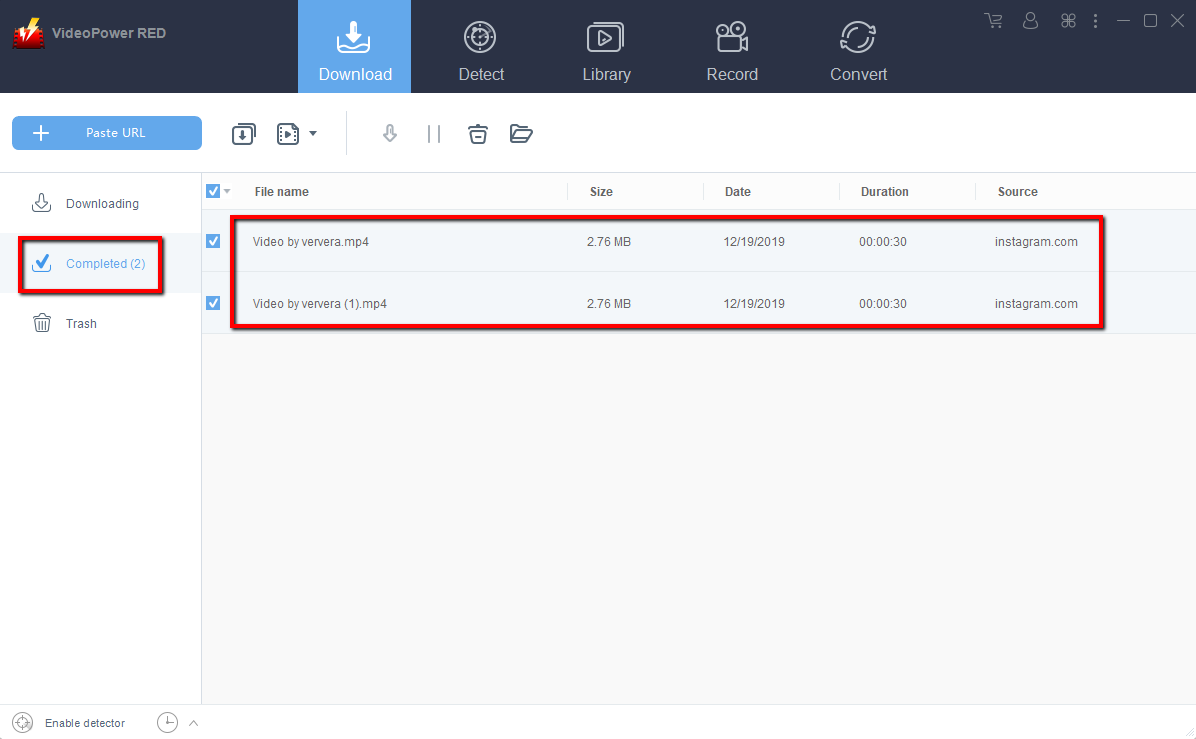
Task: Expand the up-chevron beside the clock
Action: [194, 723]
